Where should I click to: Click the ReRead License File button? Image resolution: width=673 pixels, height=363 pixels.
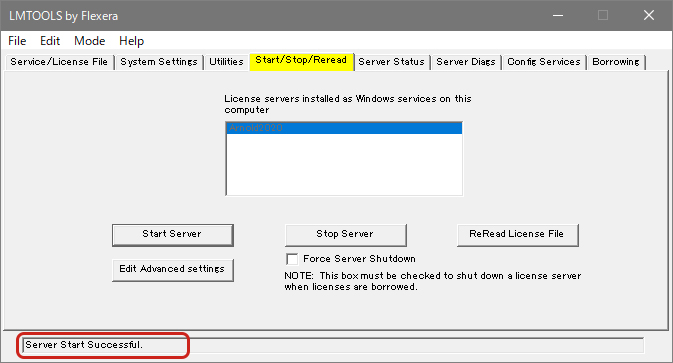click(x=518, y=235)
